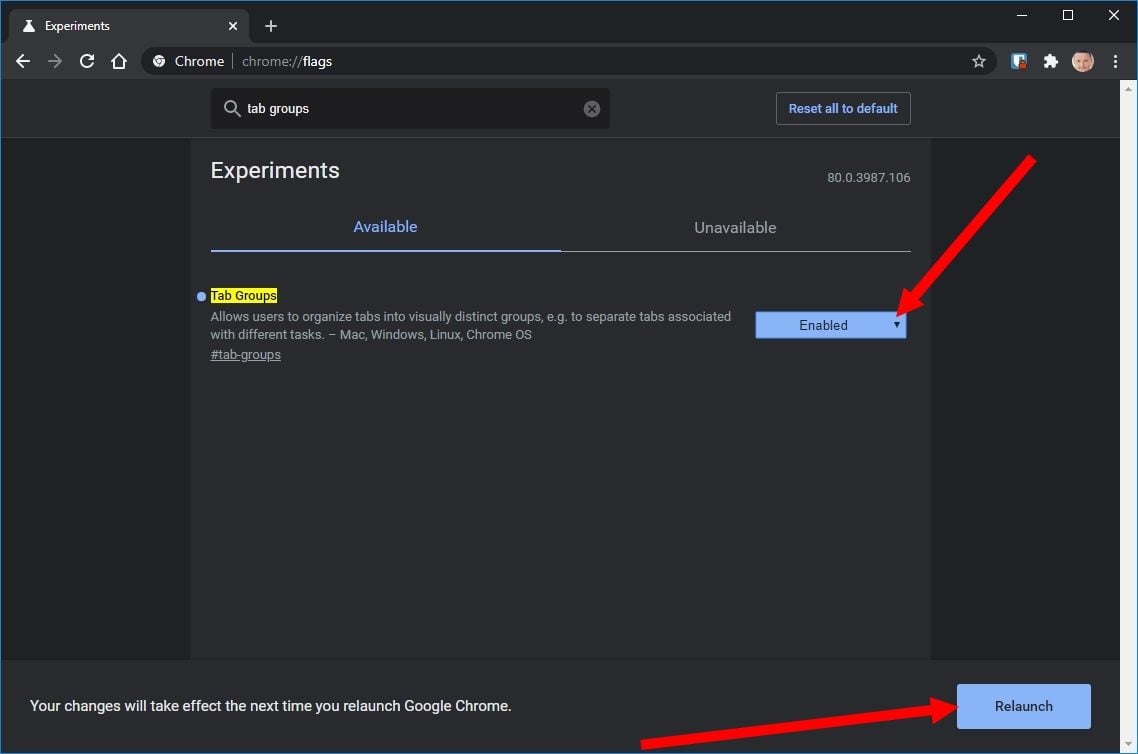Click the forward navigation arrow
The image size is (1138, 754).
(55, 62)
